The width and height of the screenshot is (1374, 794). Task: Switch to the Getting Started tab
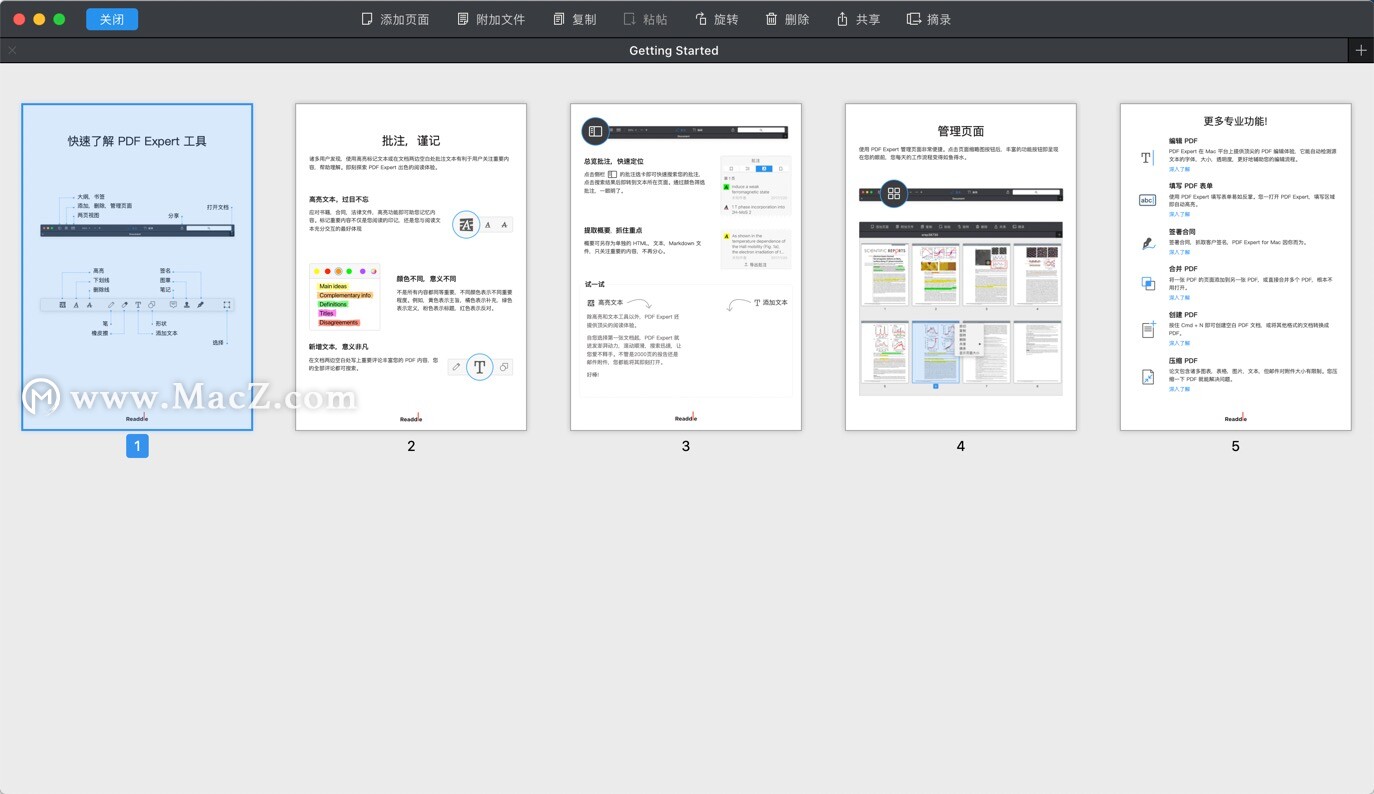[x=673, y=50]
